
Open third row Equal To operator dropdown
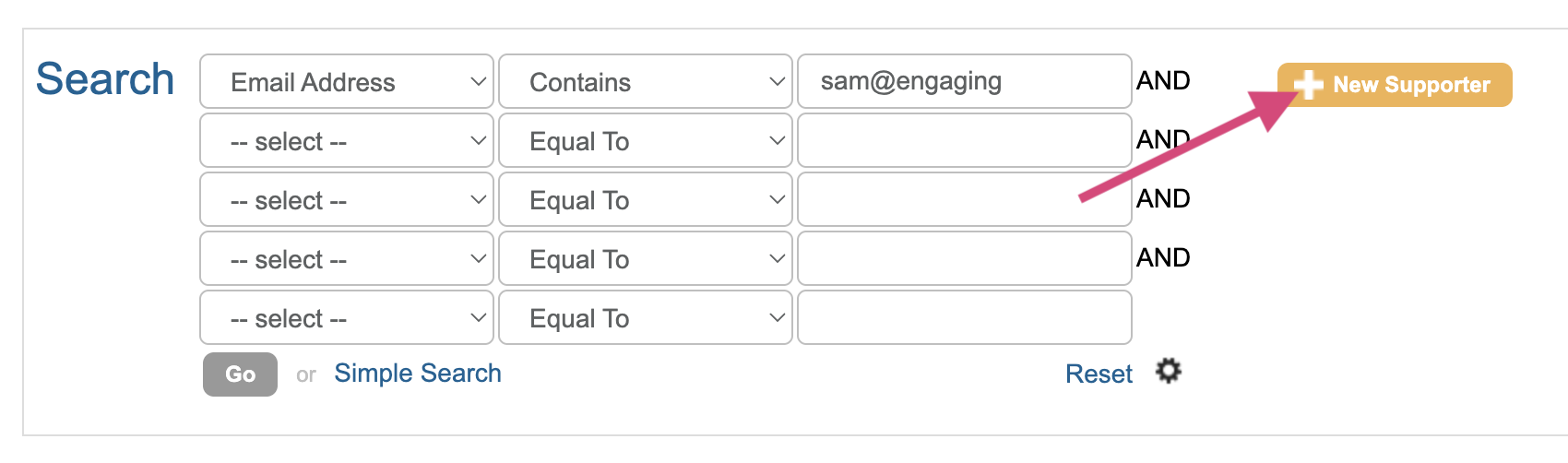pyautogui.click(x=646, y=200)
